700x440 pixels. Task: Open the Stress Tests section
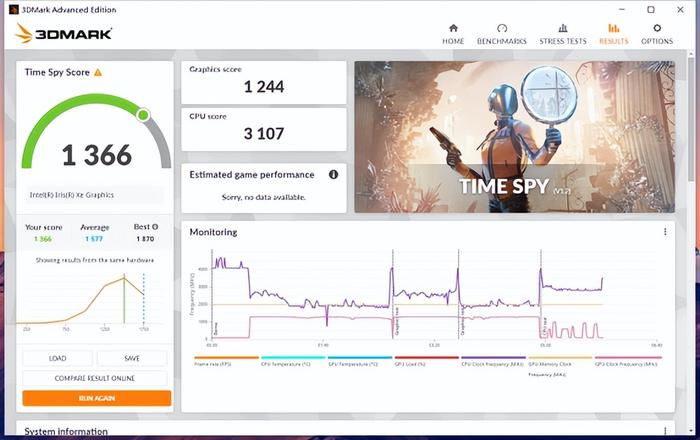[563, 34]
